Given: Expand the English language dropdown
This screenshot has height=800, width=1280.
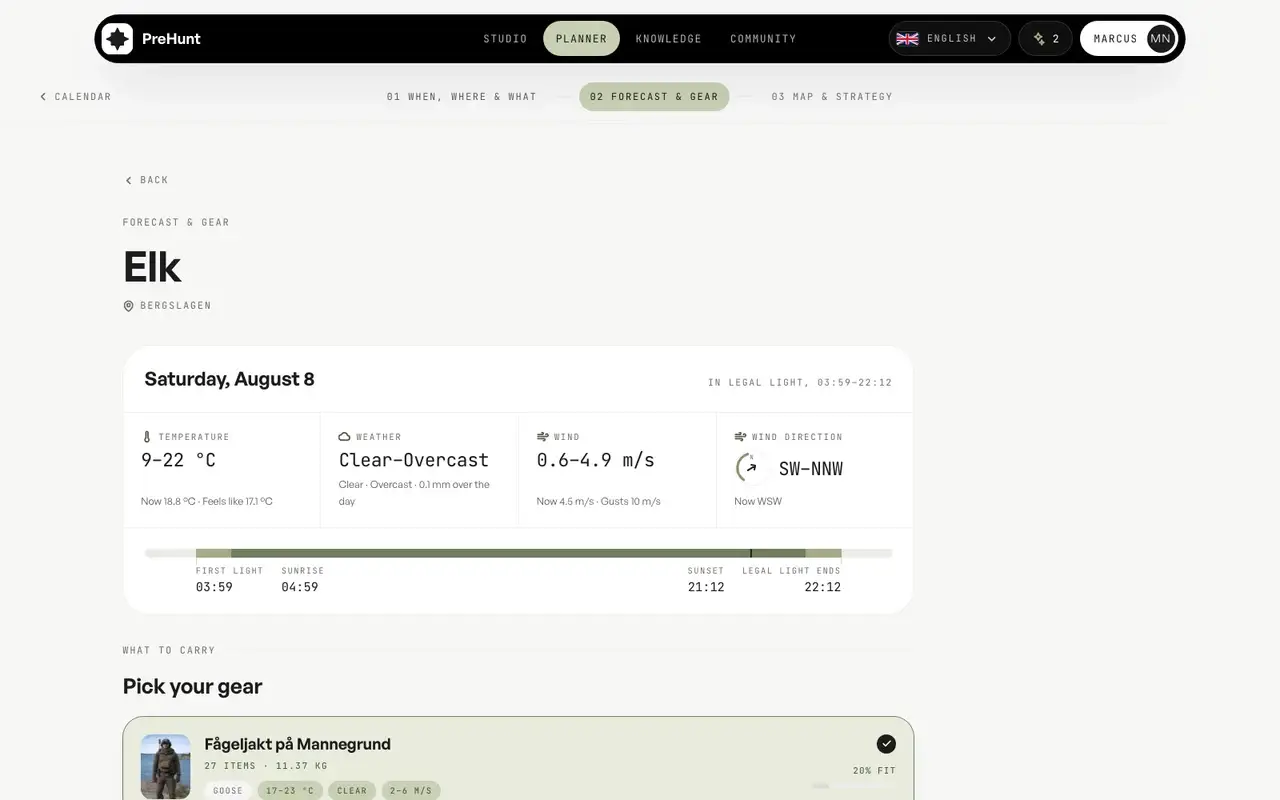Looking at the screenshot, I should [949, 39].
